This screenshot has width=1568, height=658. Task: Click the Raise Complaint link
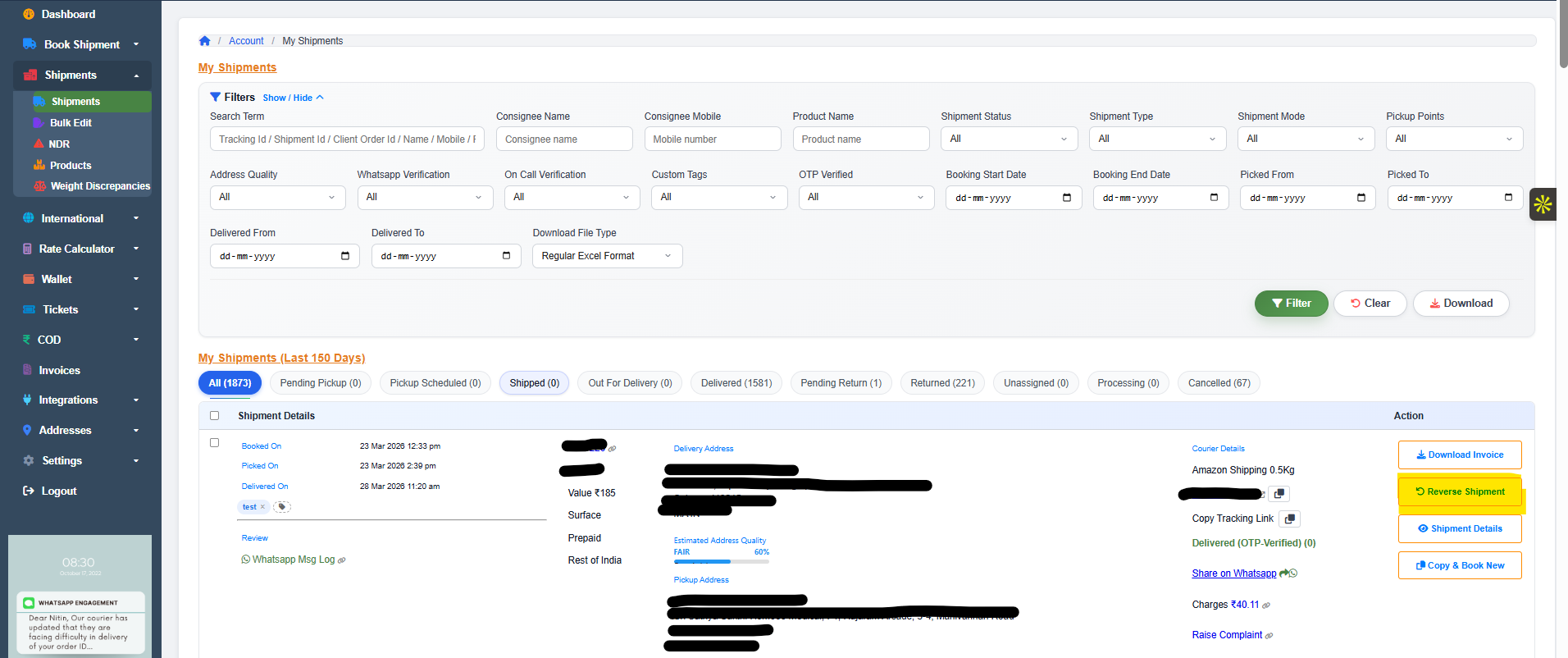tap(1228, 635)
